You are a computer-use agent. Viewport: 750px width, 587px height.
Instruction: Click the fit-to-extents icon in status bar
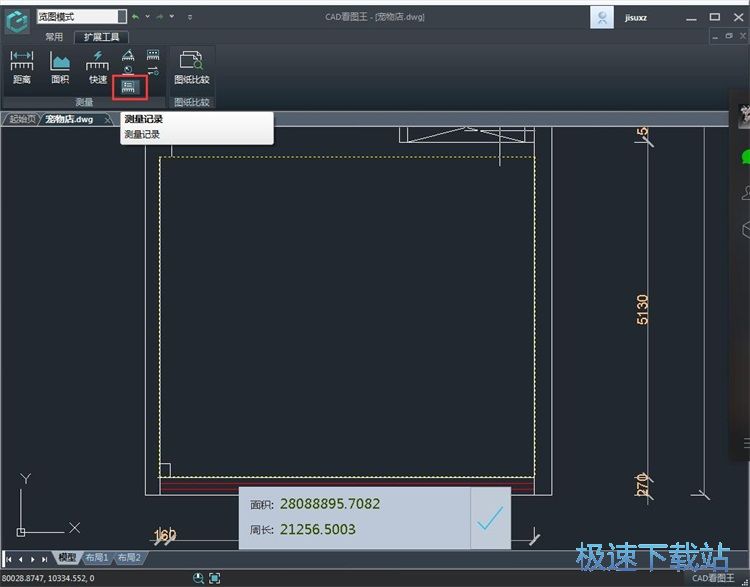click(x=214, y=578)
